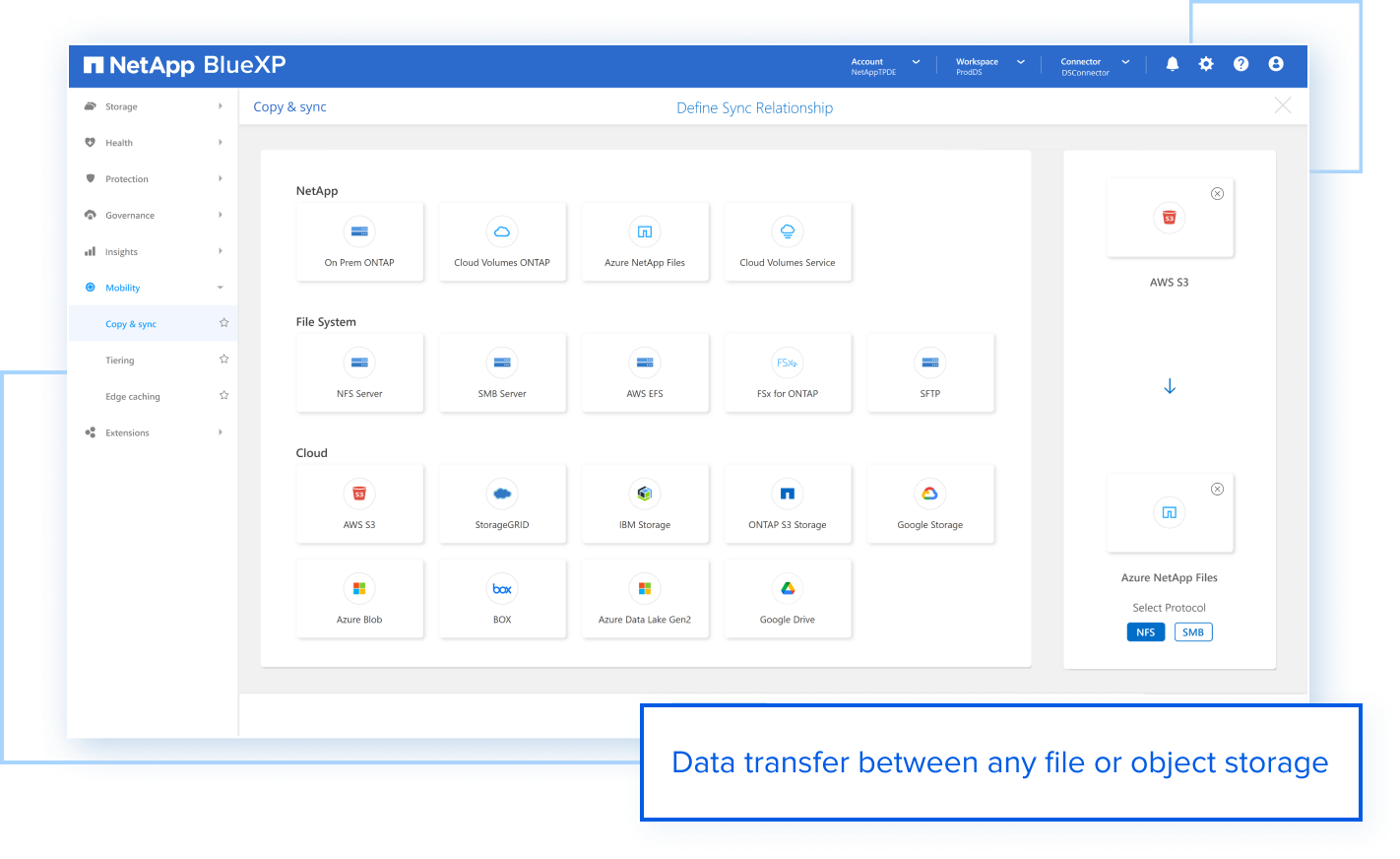Pick the StorageGRID cloud storage icon

[502, 503]
